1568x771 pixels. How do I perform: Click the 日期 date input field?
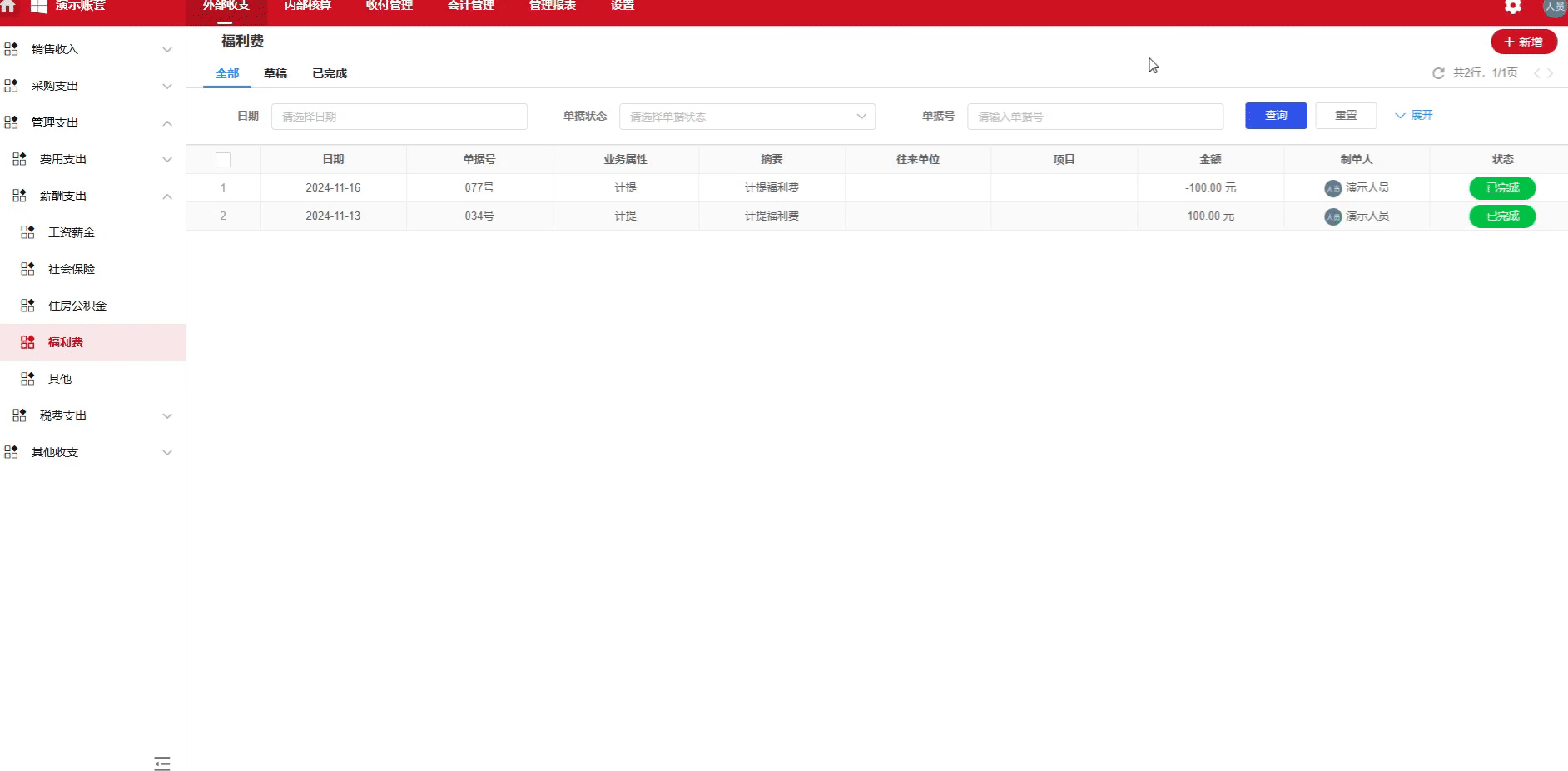click(x=399, y=117)
